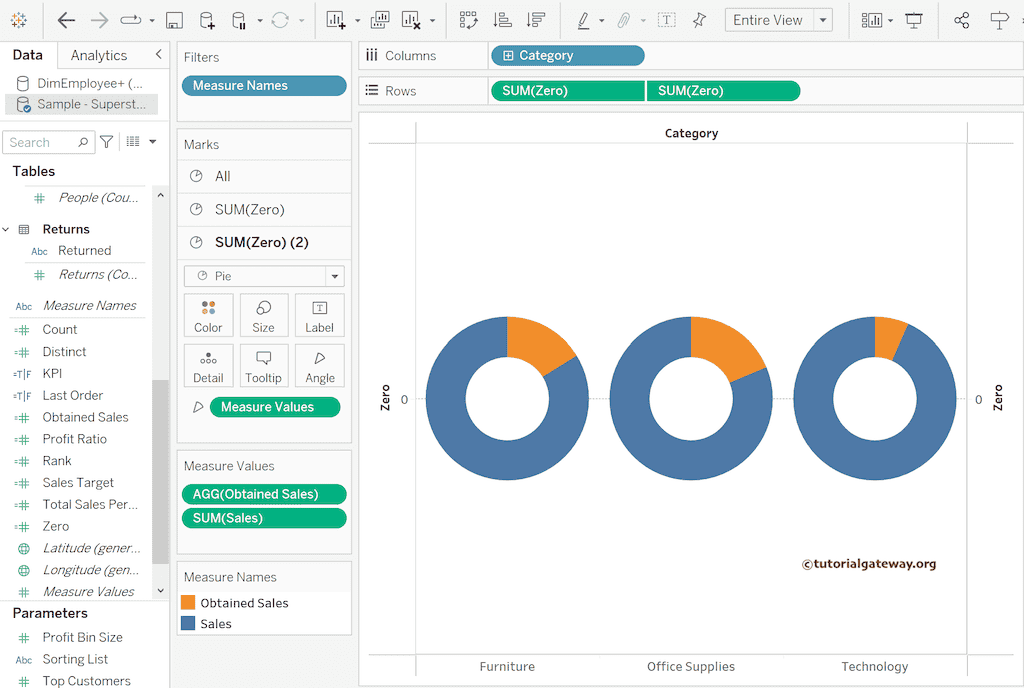
Task: Click the filter funnel icon in Data pane
Action: pyautogui.click(x=106, y=142)
